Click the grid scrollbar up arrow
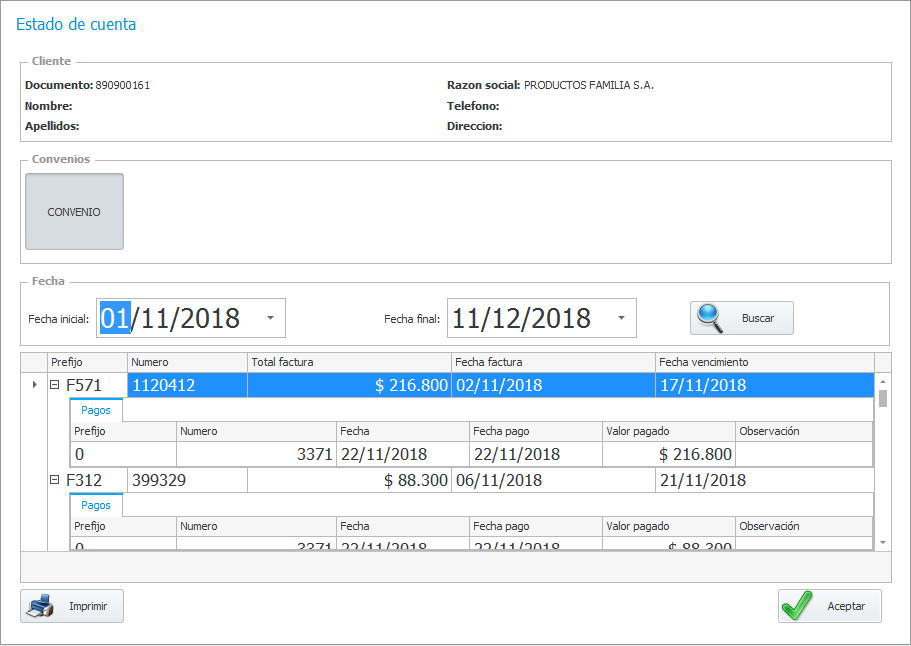 [883, 381]
